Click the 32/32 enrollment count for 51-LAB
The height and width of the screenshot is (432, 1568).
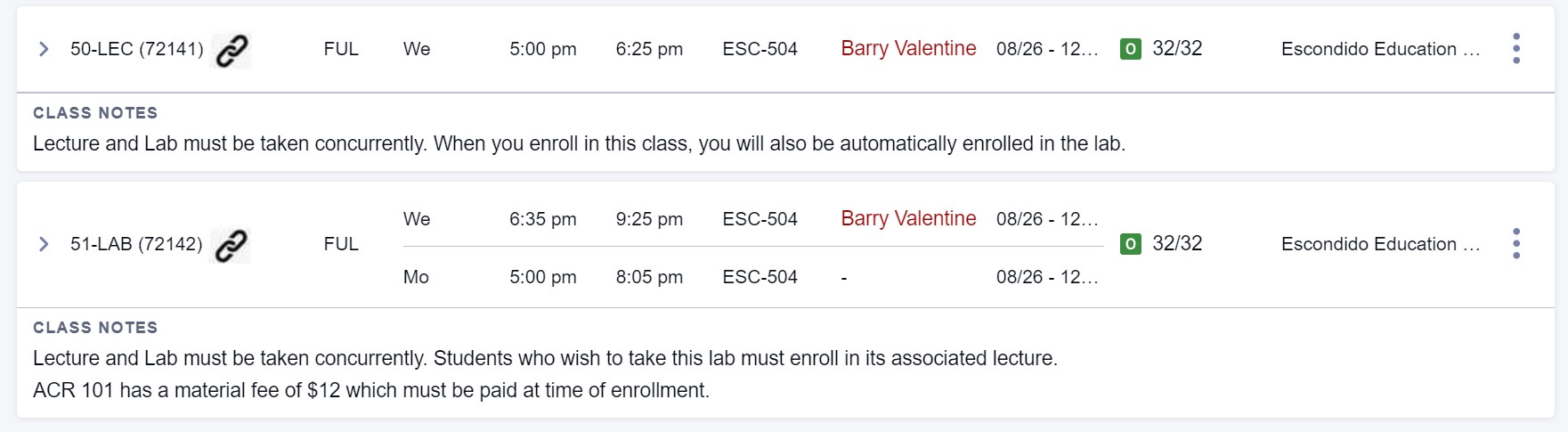coord(1177,244)
